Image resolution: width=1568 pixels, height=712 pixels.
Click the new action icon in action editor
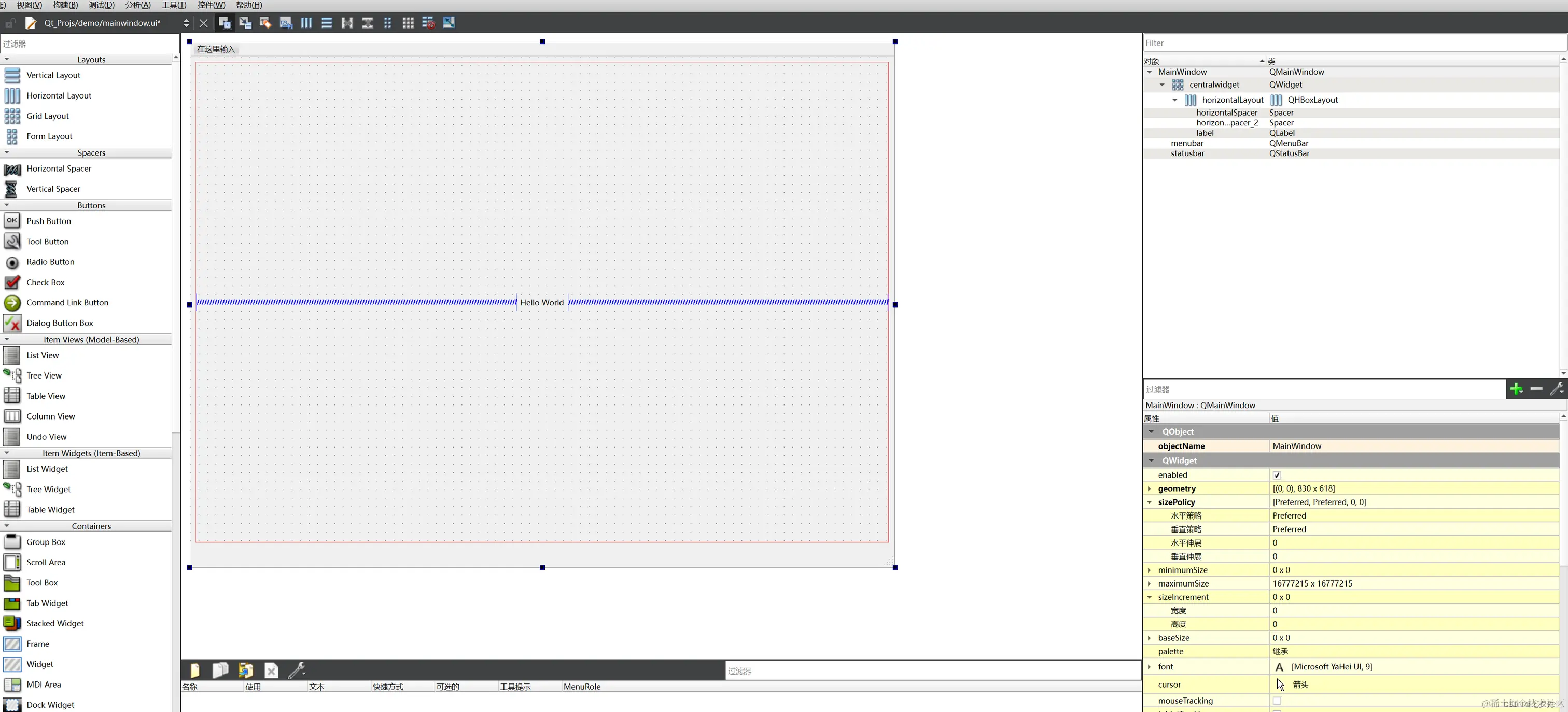pos(195,671)
